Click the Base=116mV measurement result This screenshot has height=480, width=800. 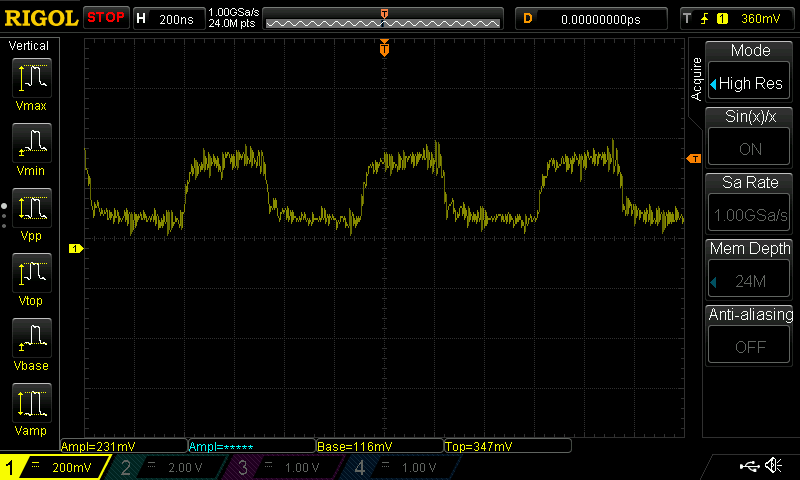coord(355,446)
